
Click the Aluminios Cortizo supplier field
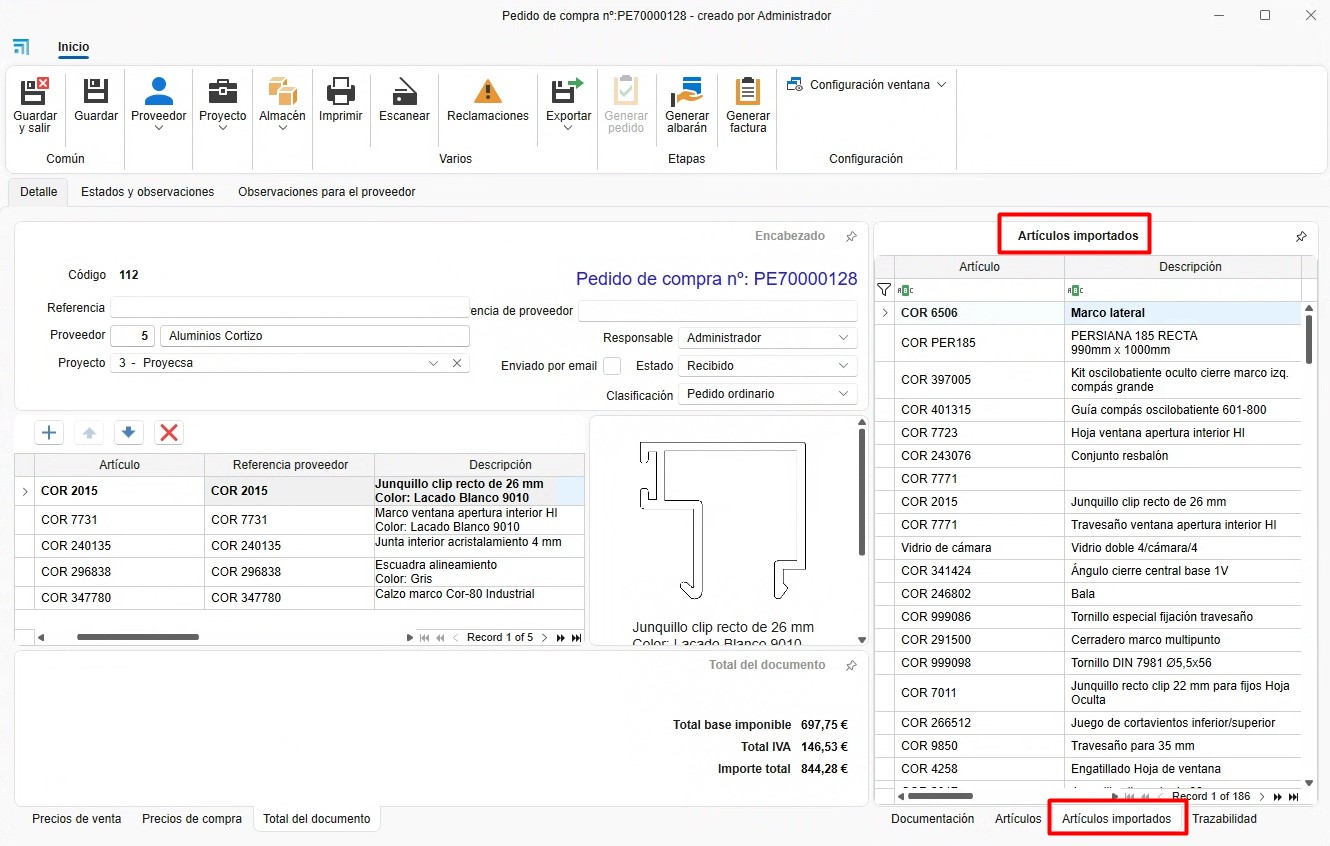point(314,336)
